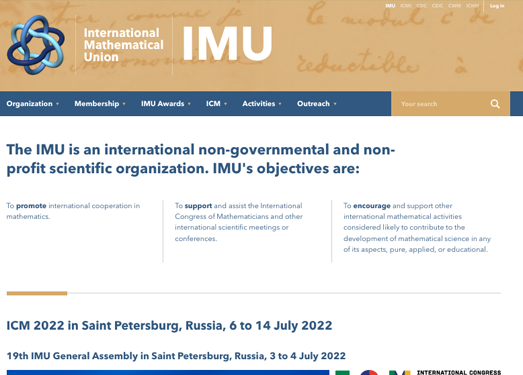The height and width of the screenshot is (375, 523).
Task: Click the blue banner image below the Assembly heading
Action: 168,372
